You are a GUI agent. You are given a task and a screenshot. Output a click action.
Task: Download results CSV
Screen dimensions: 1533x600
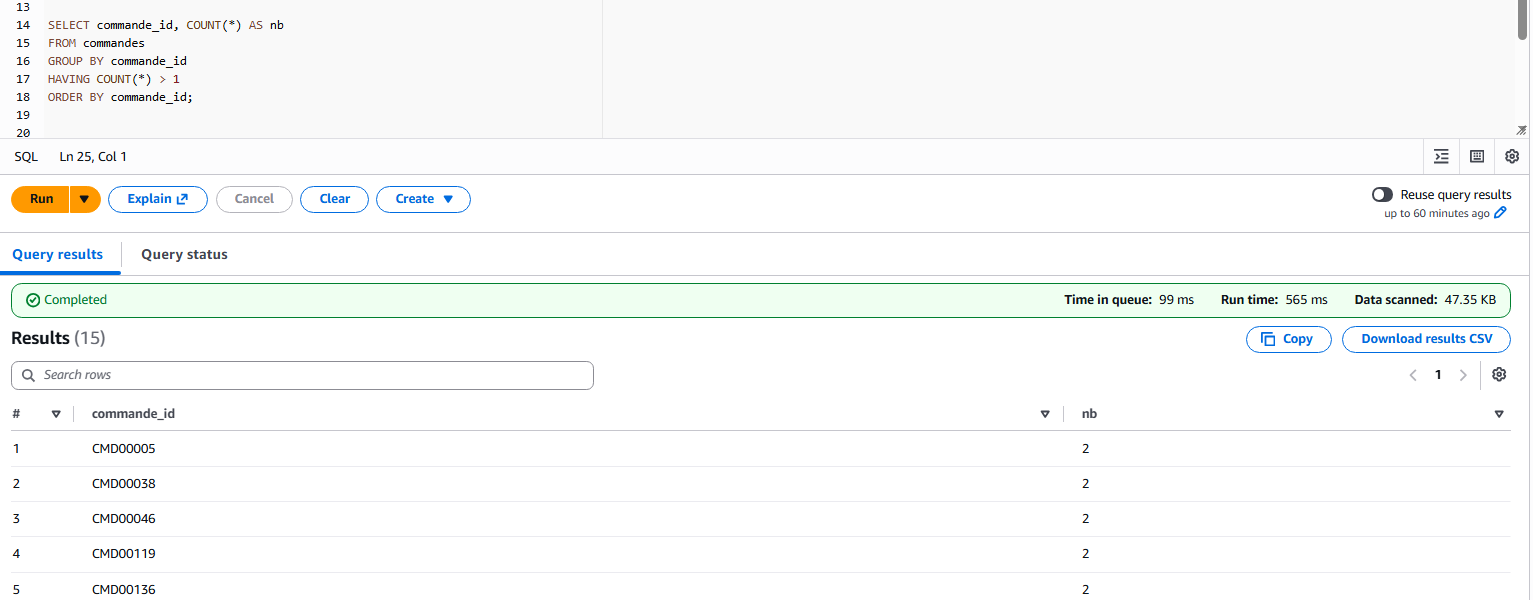(1426, 339)
